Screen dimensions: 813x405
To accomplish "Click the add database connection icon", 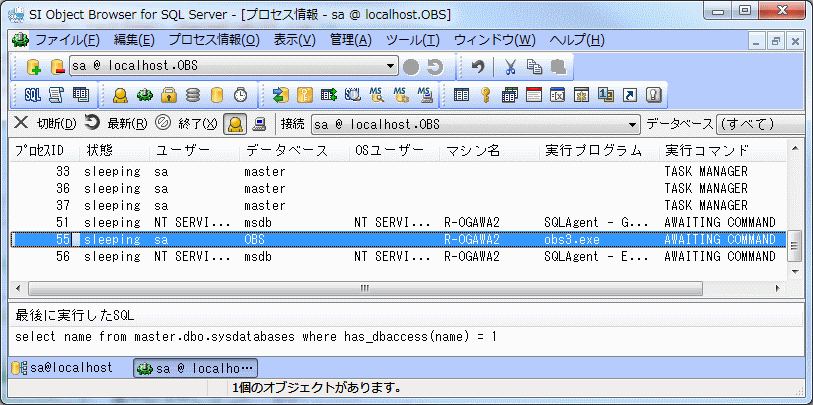I will point(33,67).
